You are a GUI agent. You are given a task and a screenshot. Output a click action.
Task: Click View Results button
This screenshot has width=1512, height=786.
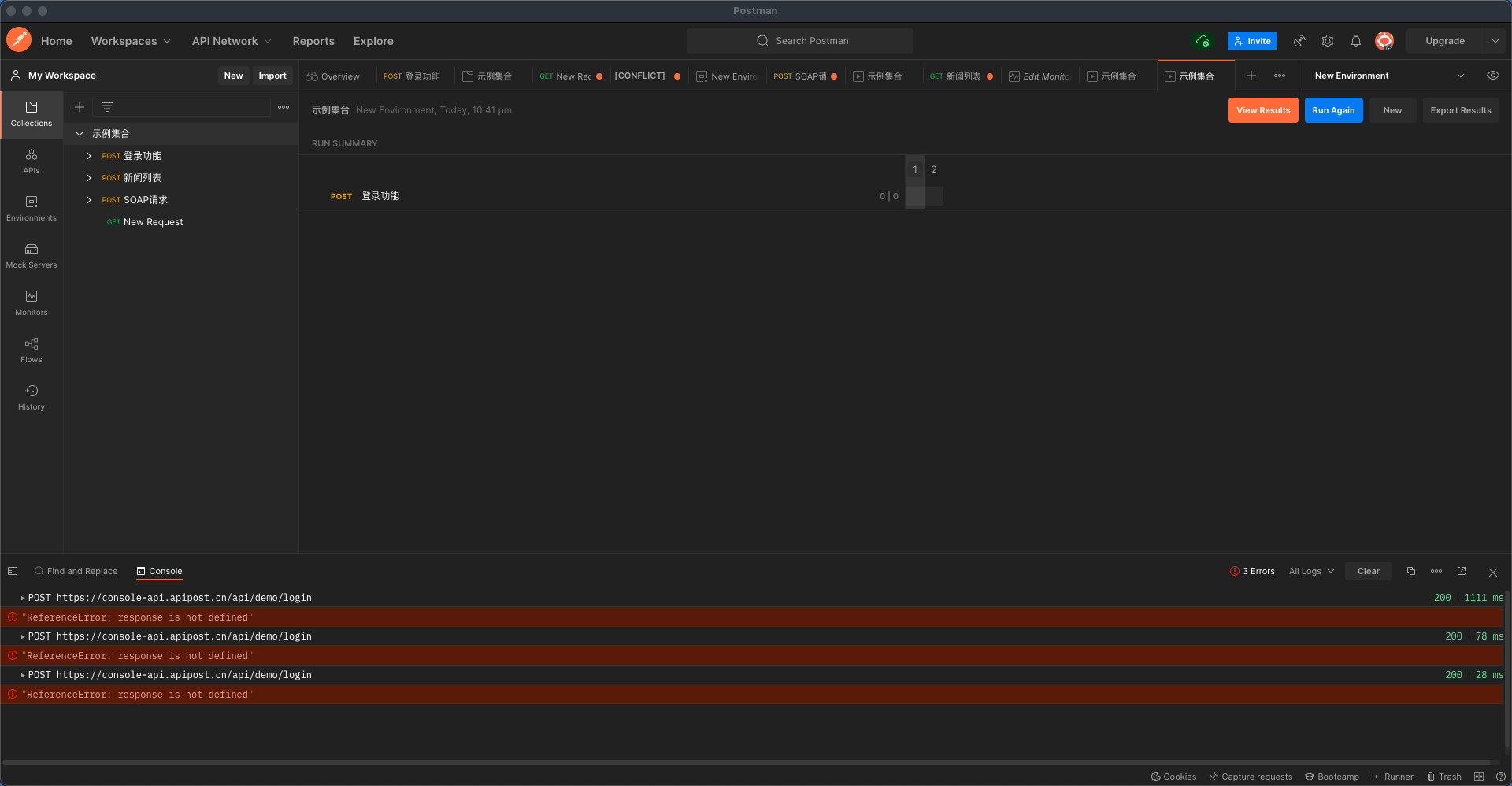1263,110
